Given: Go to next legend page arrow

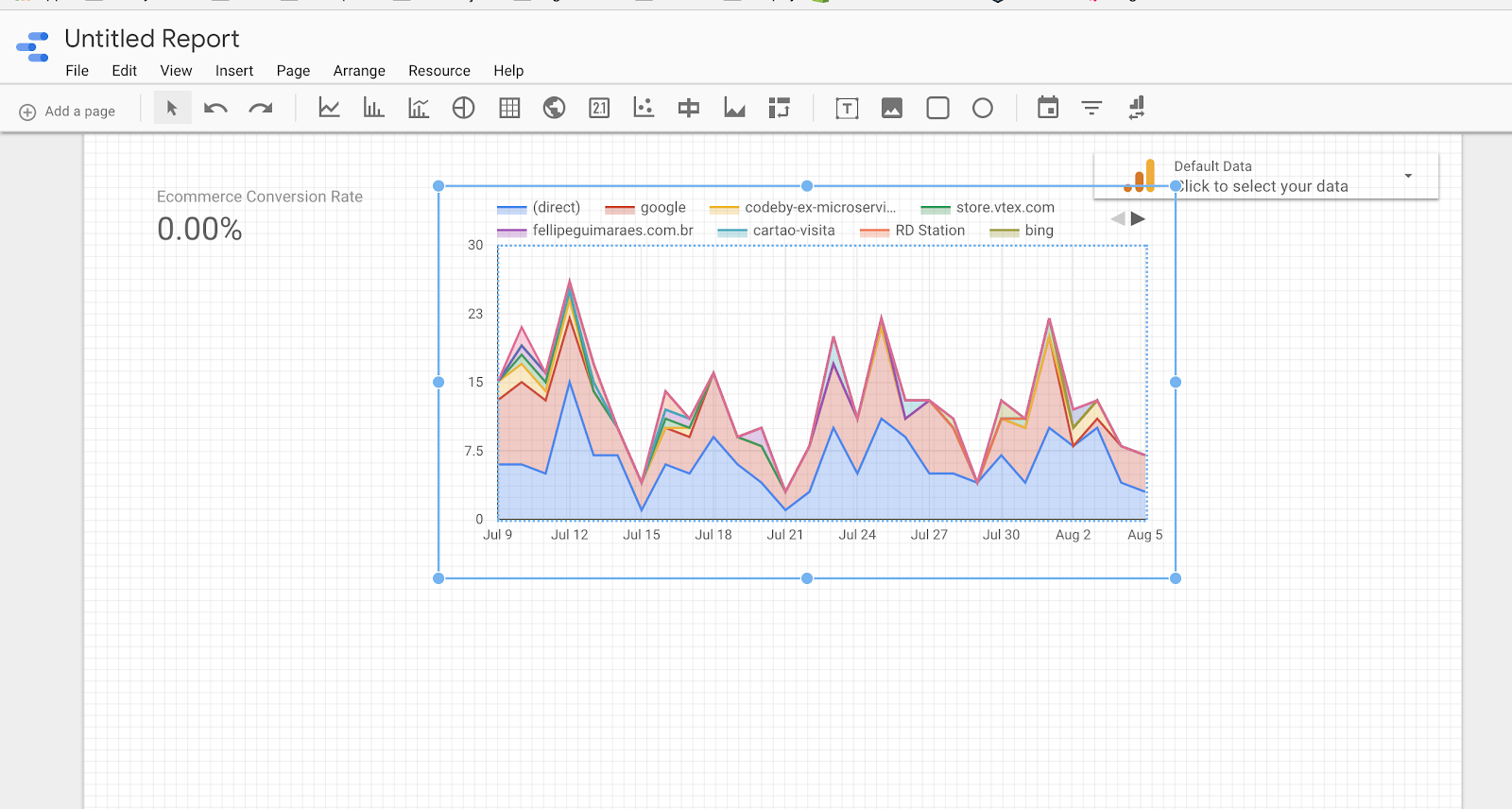Looking at the screenshot, I should click(x=1138, y=218).
